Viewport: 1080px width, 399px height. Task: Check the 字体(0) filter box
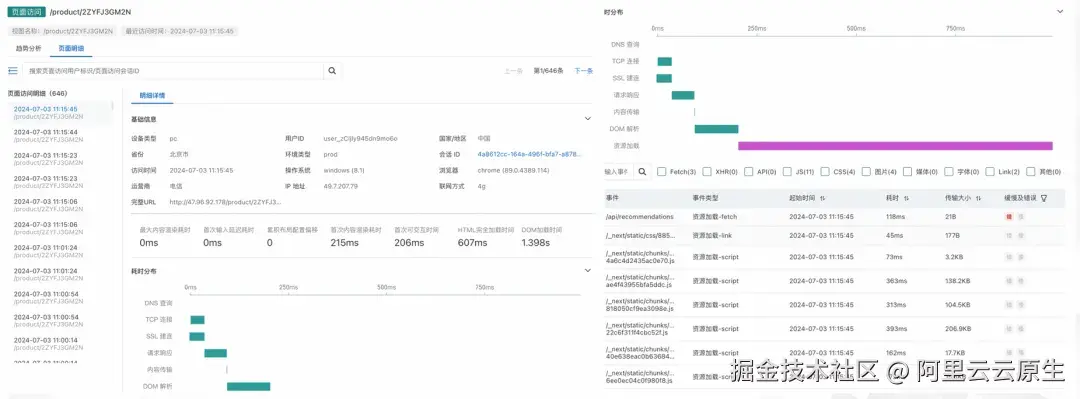(949, 172)
